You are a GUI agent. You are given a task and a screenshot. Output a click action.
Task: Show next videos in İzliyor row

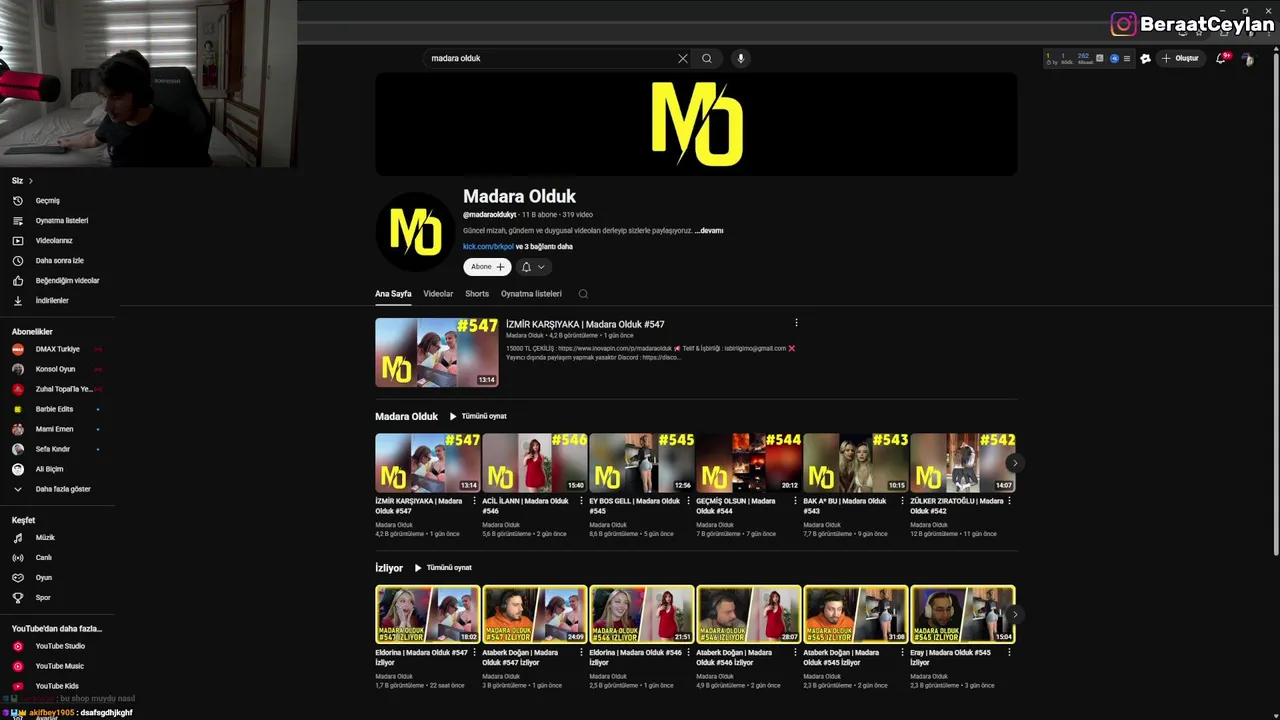1014,615
